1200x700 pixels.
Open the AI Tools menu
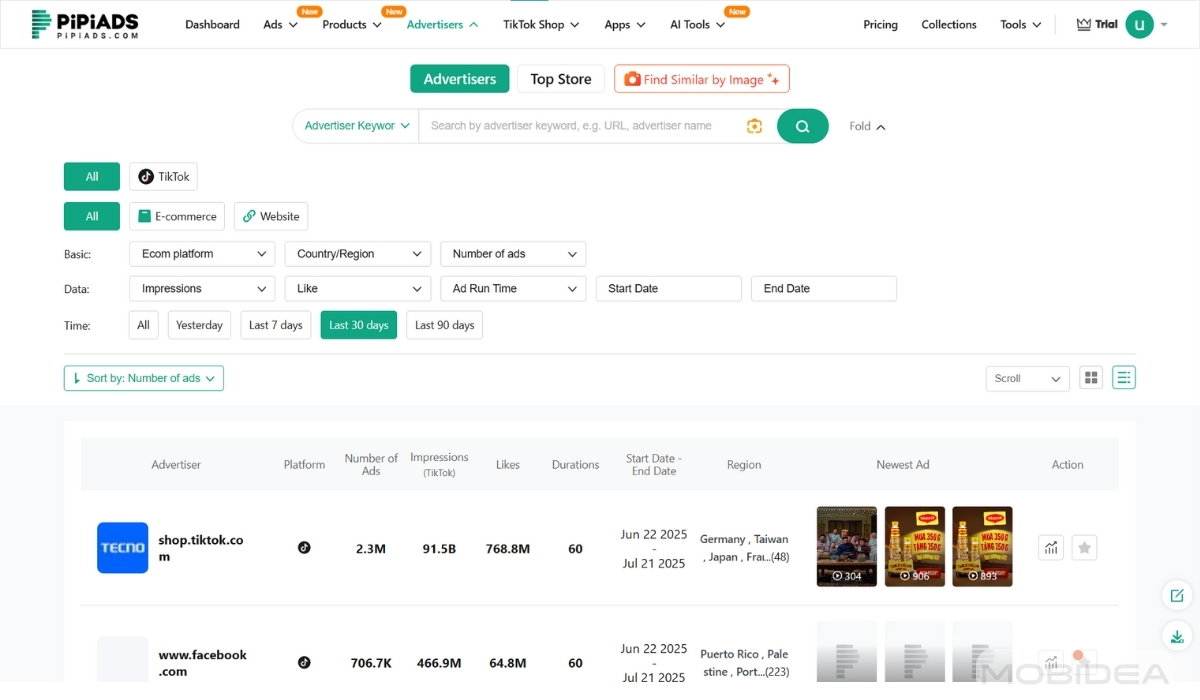[x=697, y=24]
